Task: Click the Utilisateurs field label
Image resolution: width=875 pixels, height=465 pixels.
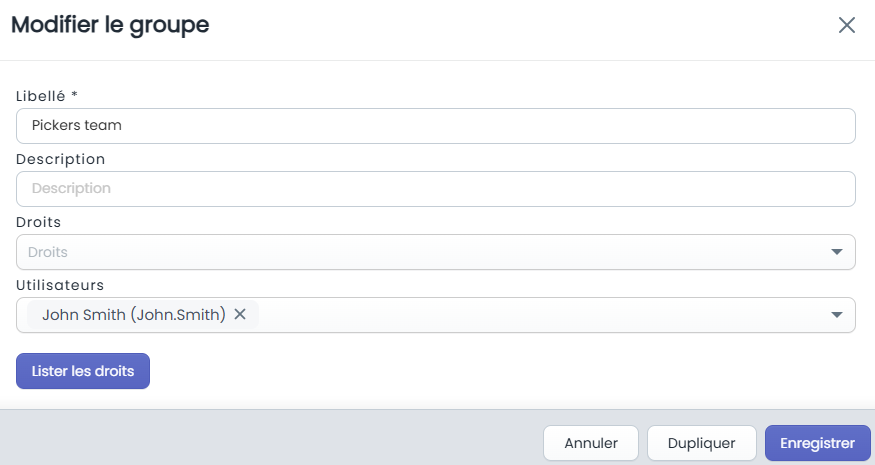Action: 60,285
